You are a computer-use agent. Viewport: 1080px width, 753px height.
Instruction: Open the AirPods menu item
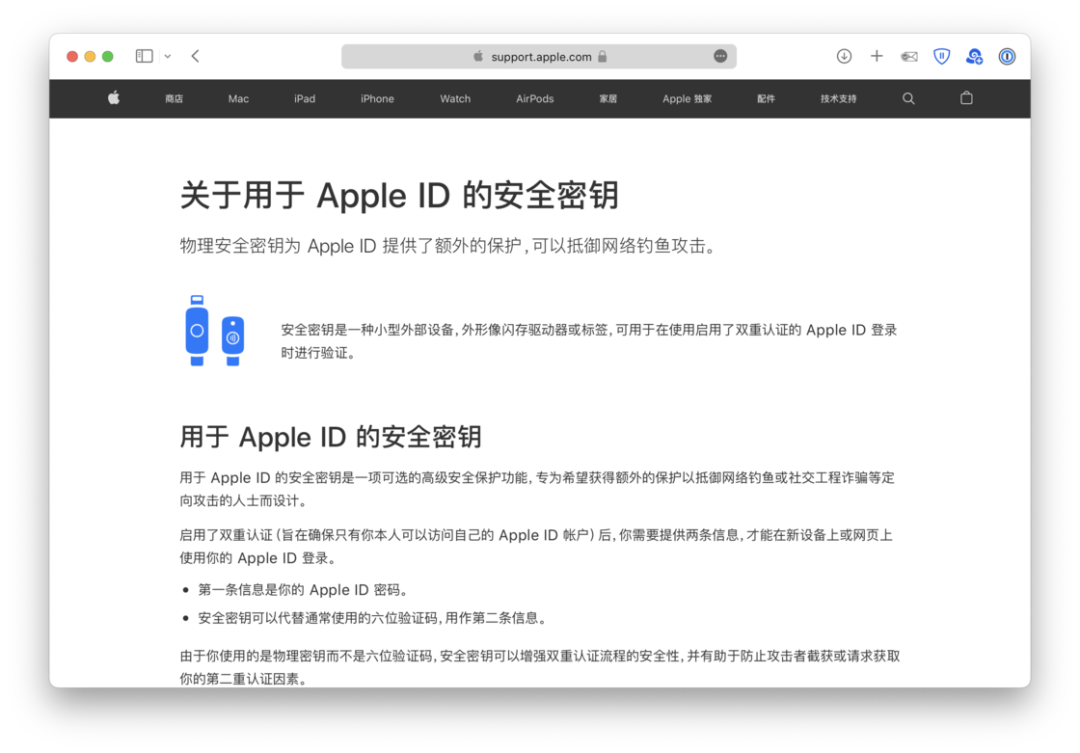(534, 99)
